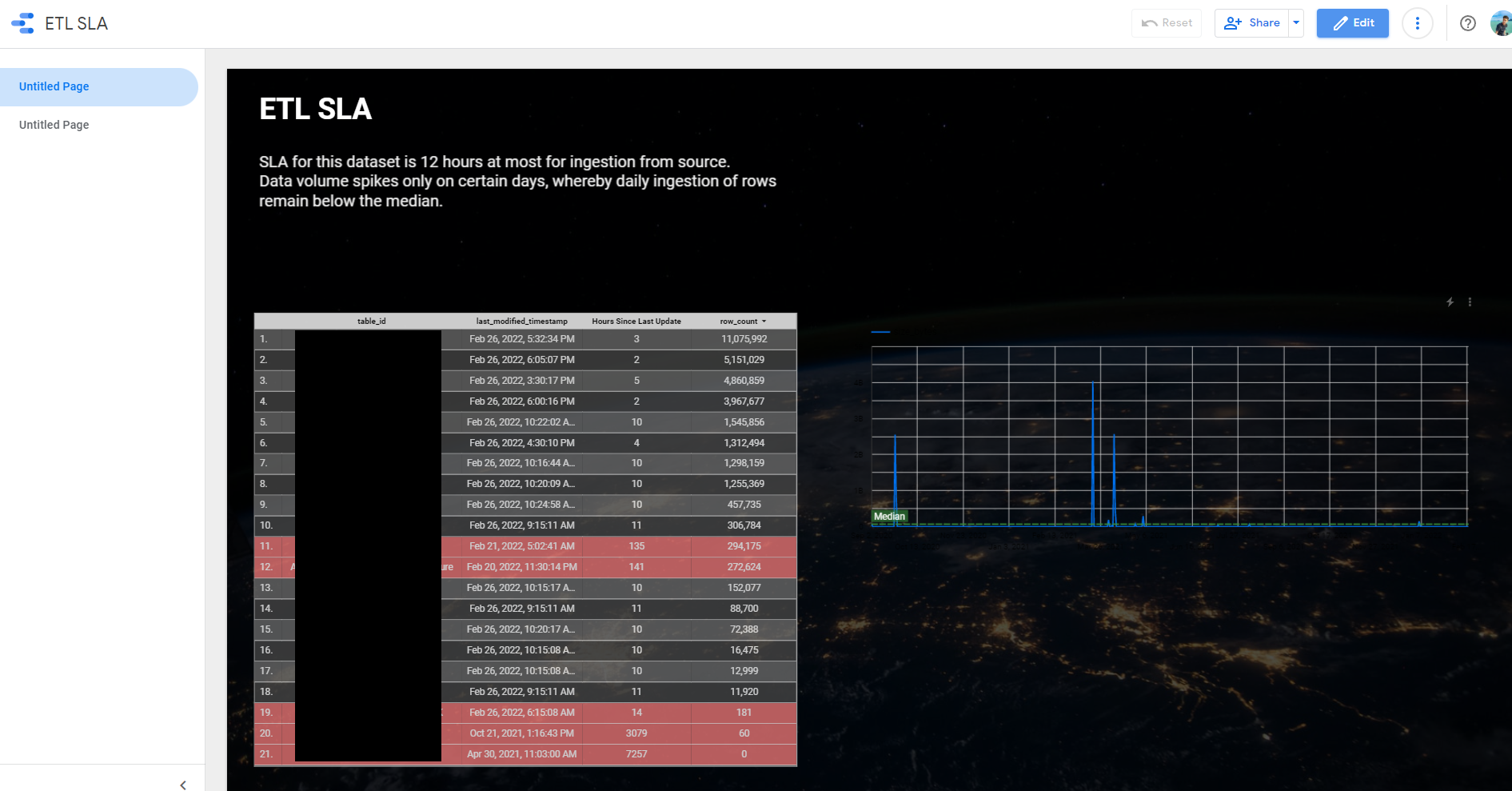The height and width of the screenshot is (791, 1512).
Task: Select the first Untitled Page tab
Action: click(54, 86)
